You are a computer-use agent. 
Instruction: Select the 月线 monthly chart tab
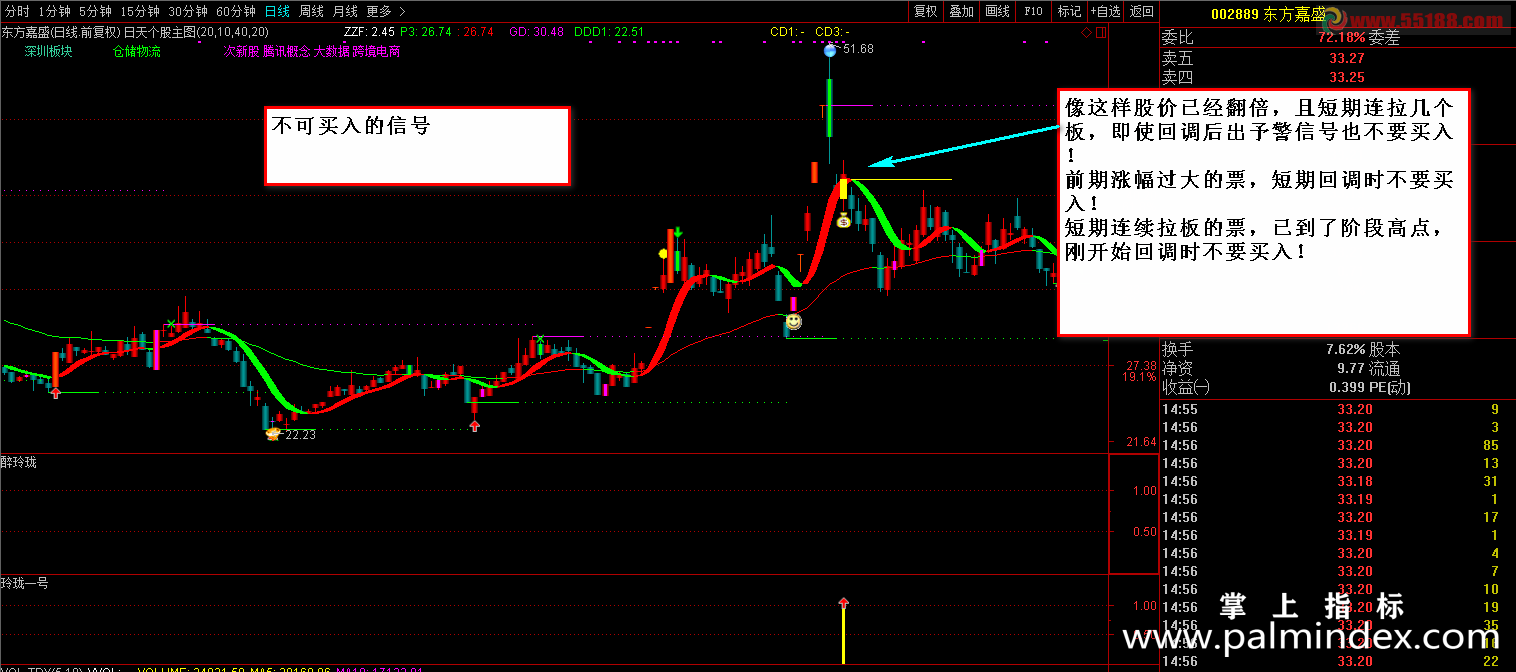click(x=345, y=11)
